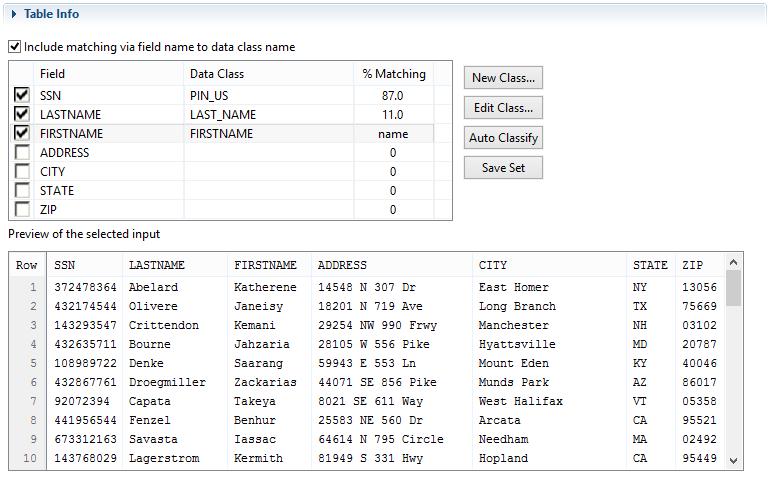Click city Hyattsville
Viewport: 771px width, 481px height.
(x=517, y=344)
